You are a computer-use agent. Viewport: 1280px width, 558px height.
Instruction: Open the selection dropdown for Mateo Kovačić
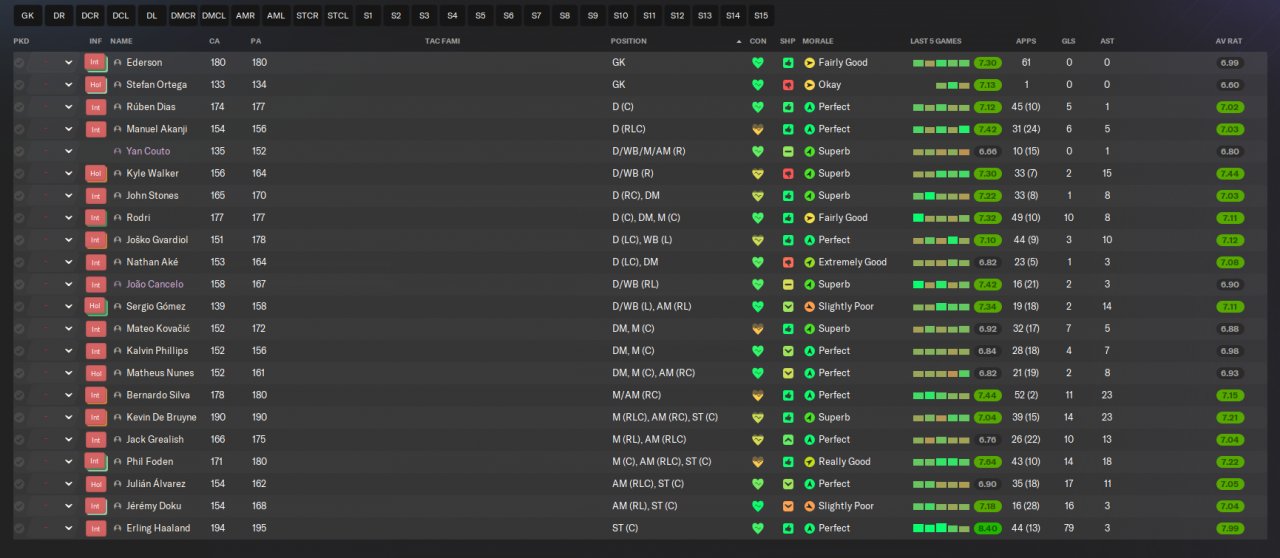point(68,328)
